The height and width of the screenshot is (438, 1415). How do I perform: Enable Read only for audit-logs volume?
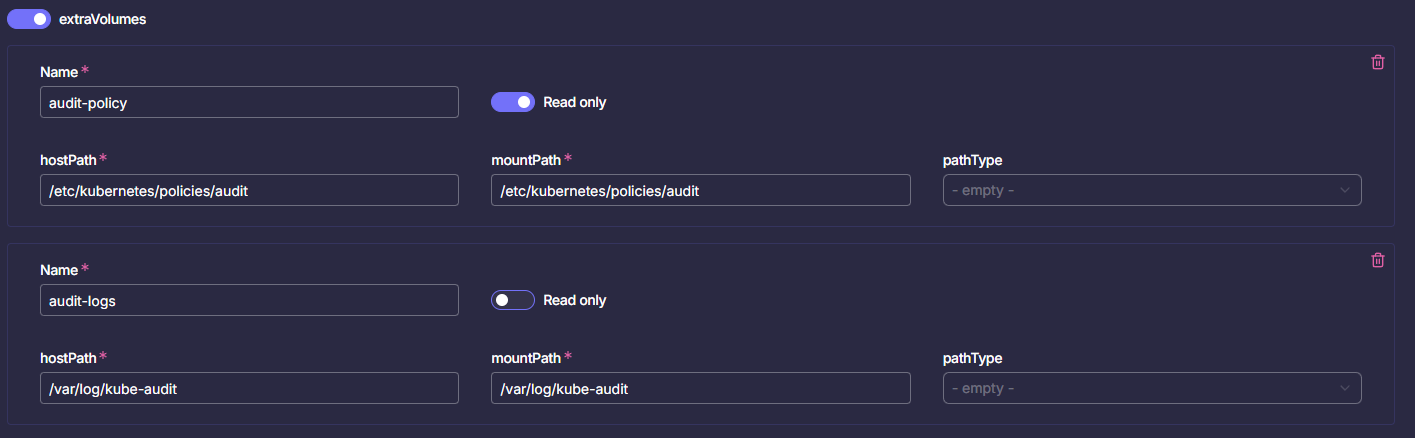coord(513,300)
